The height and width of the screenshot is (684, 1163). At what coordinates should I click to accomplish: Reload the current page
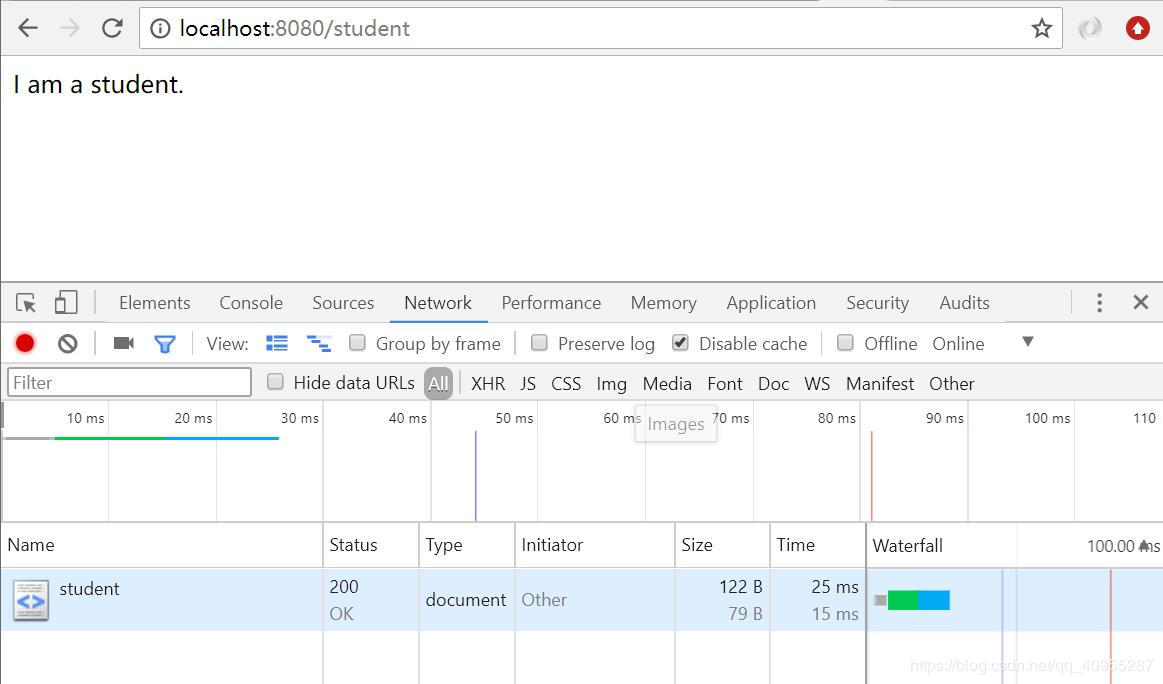tap(112, 28)
